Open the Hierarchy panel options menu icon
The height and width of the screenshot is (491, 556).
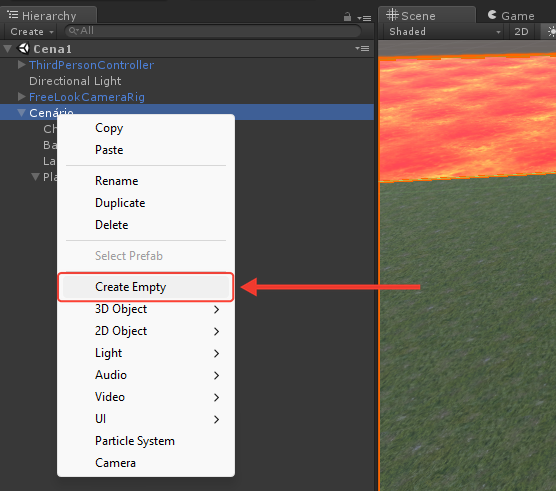click(364, 18)
